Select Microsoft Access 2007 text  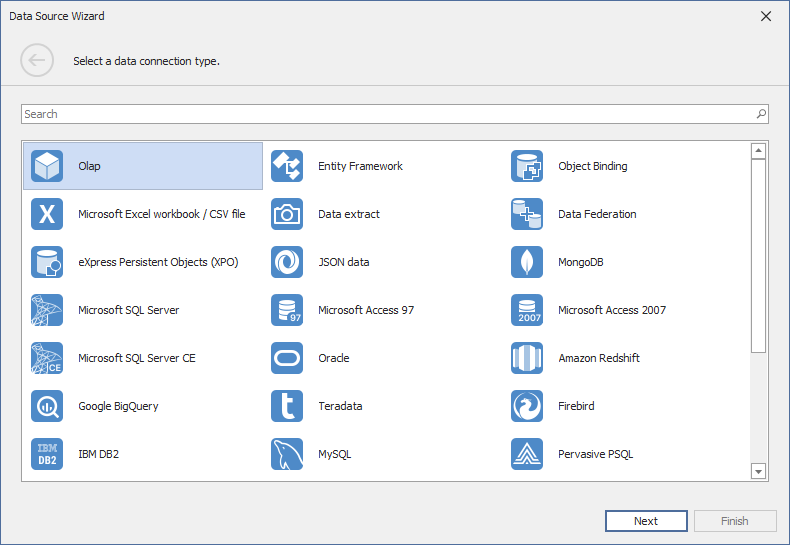click(612, 310)
